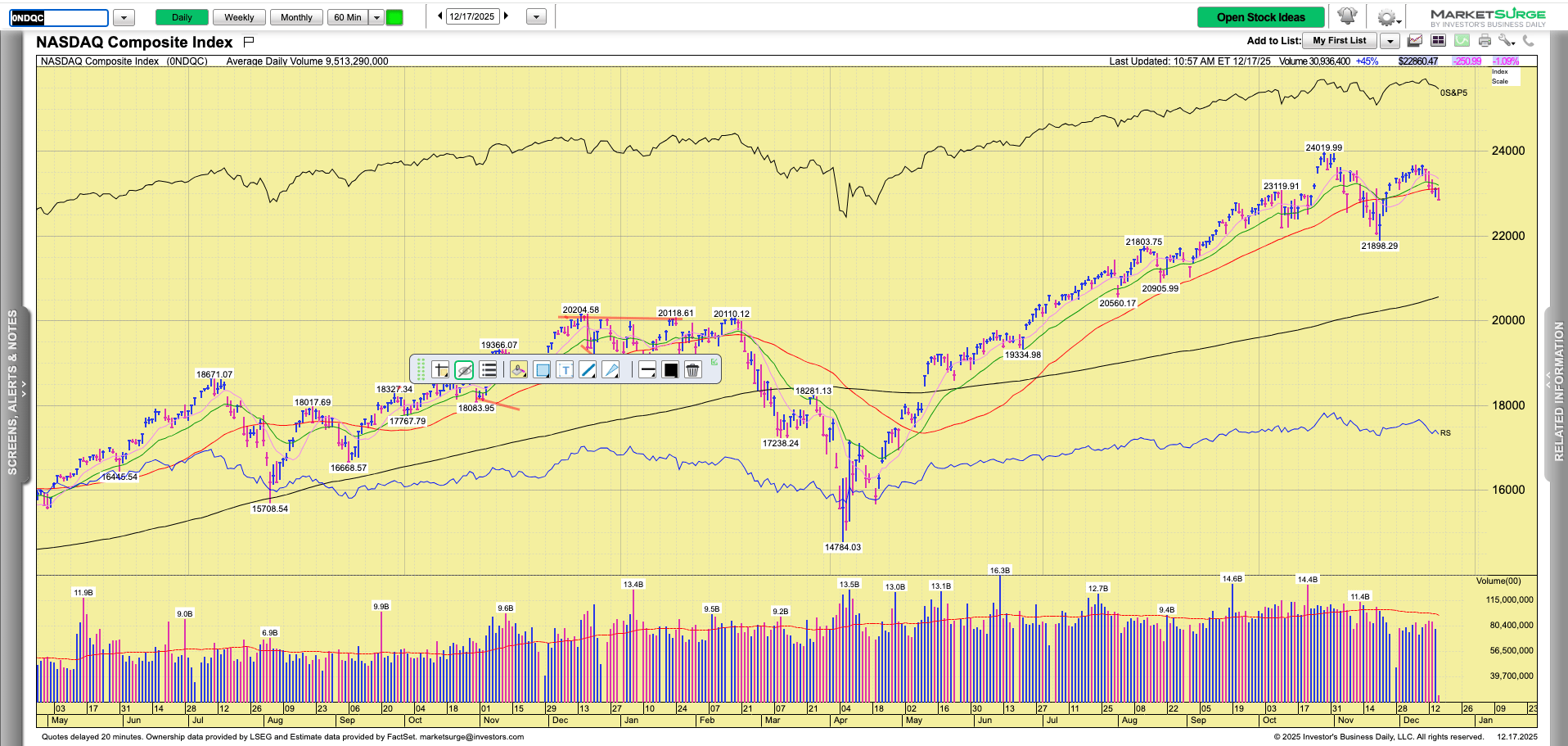Screen dimensions: 1568x746
Task: Click the 24019.99 high price label
Action: [1323, 147]
